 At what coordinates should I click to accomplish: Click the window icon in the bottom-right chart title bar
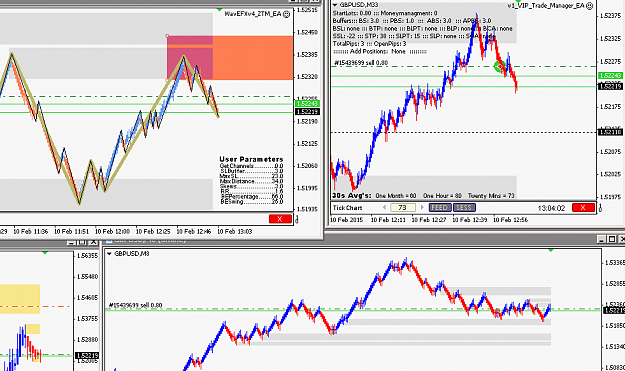pyautogui.click(x=108, y=241)
